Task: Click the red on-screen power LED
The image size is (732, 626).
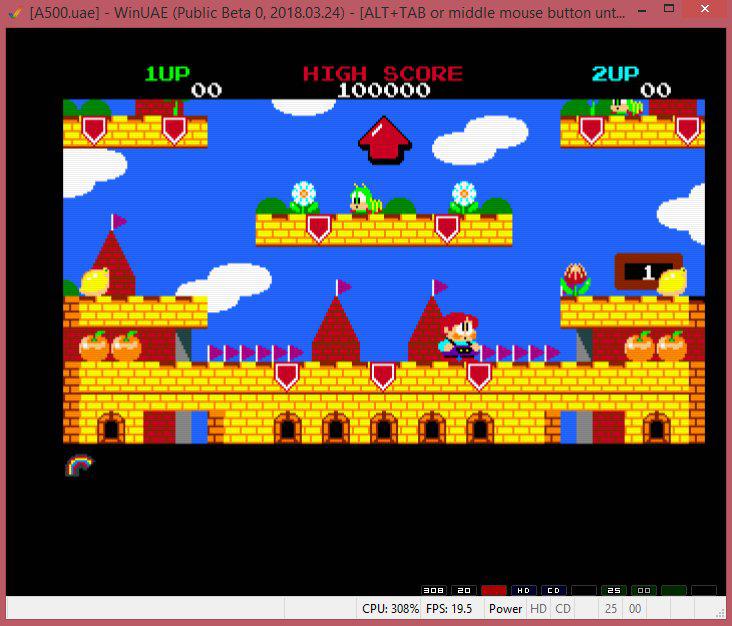Action: click(493, 591)
